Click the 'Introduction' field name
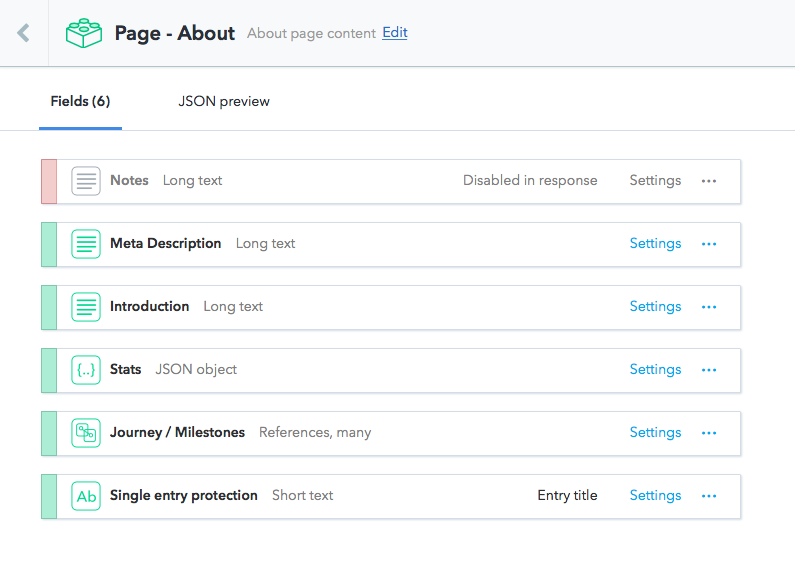Viewport: 795px width, 570px height. pyautogui.click(x=150, y=306)
